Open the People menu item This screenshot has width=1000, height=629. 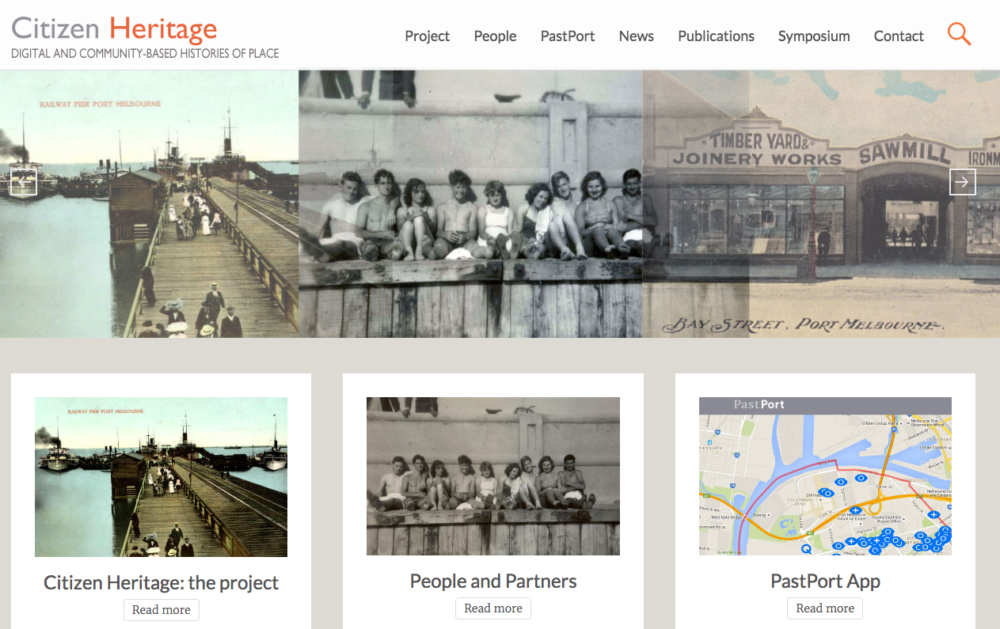(495, 36)
